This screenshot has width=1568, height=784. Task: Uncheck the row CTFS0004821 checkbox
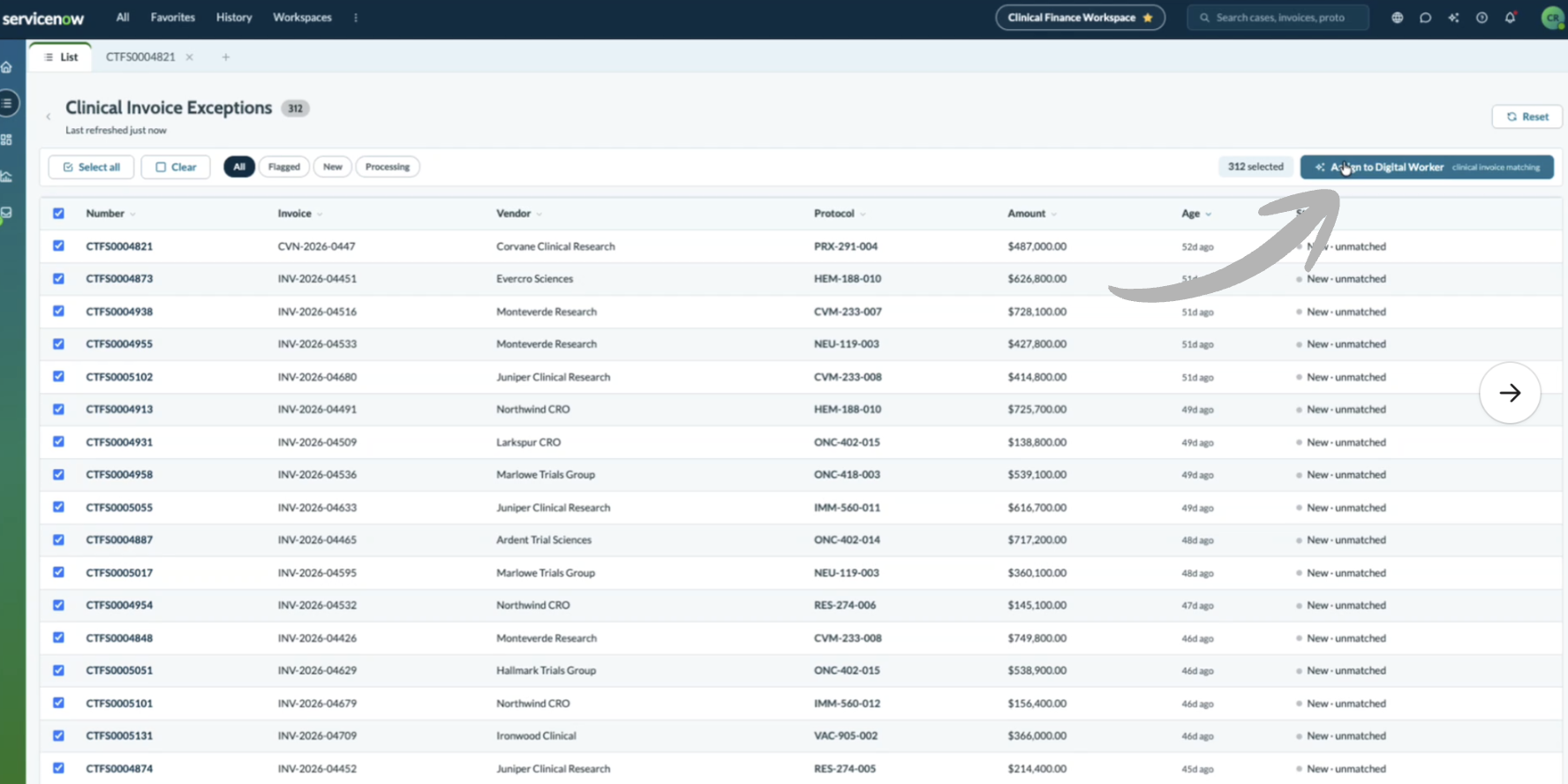pyautogui.click(x=58, y=246)
